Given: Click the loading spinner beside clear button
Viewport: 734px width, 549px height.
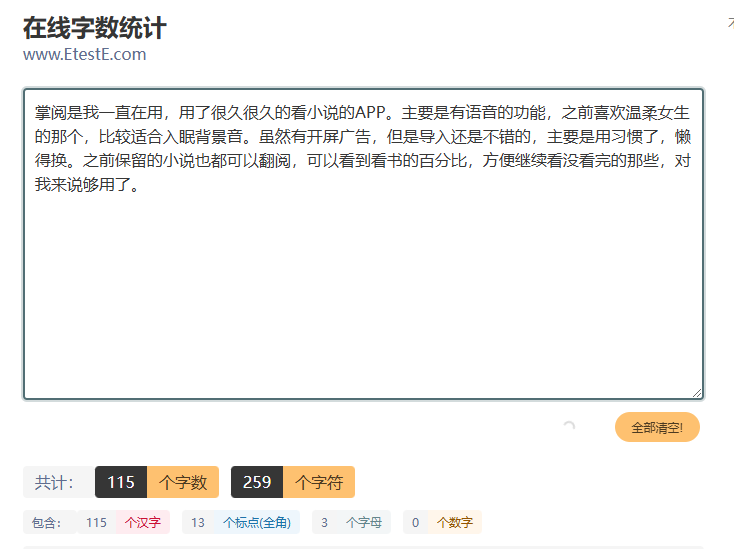Looking at the screenshot, I should (569, 426).
